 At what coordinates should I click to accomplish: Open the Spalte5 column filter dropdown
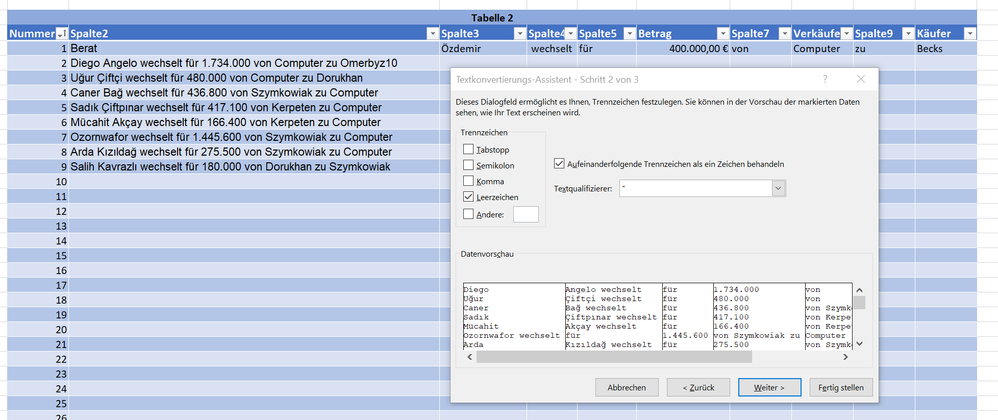(629, 34)
